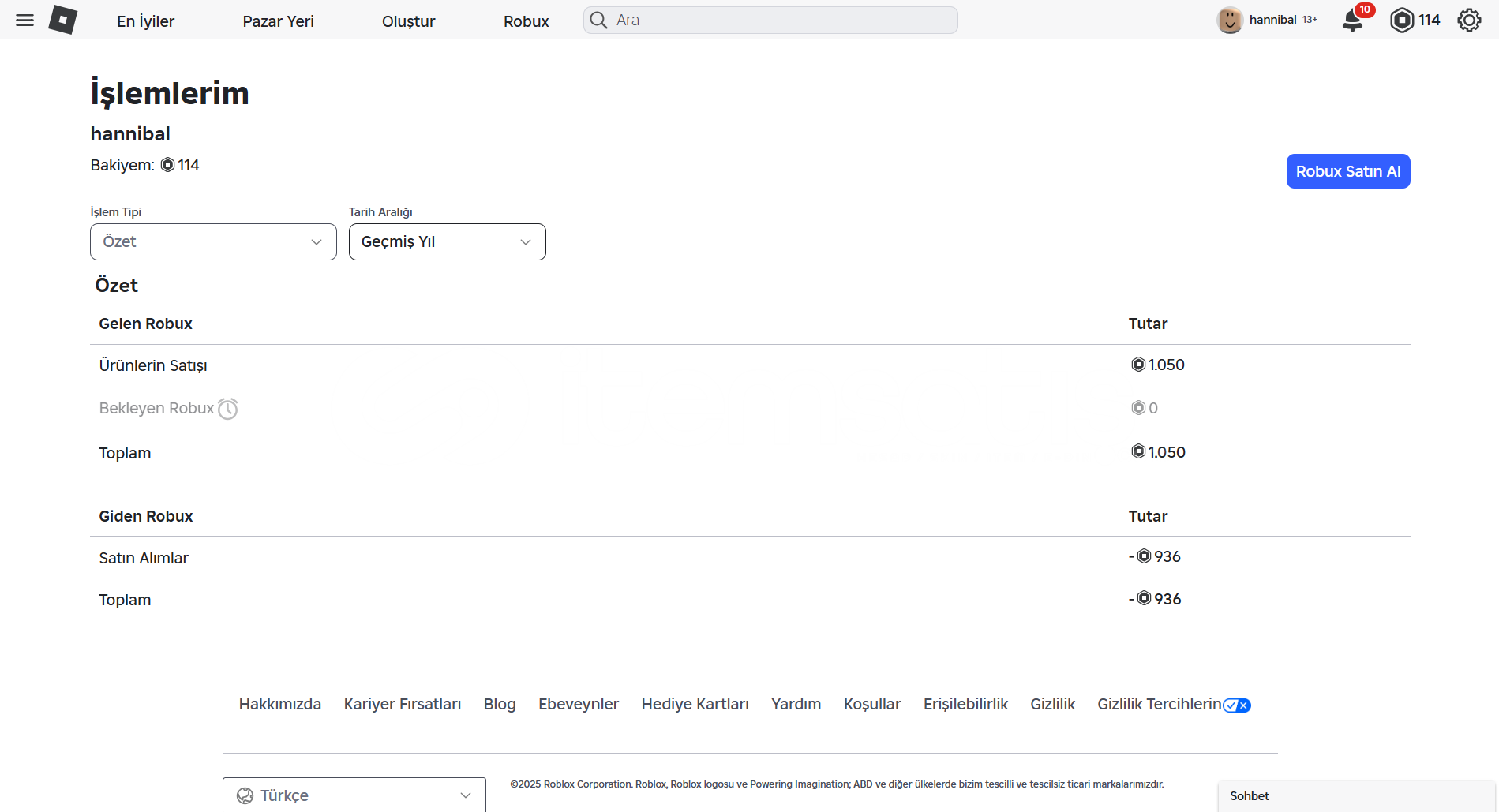Open hannibal avatar profile picture
The width and height of the screenshot is (1499, 812).
tap(1230, 20)
